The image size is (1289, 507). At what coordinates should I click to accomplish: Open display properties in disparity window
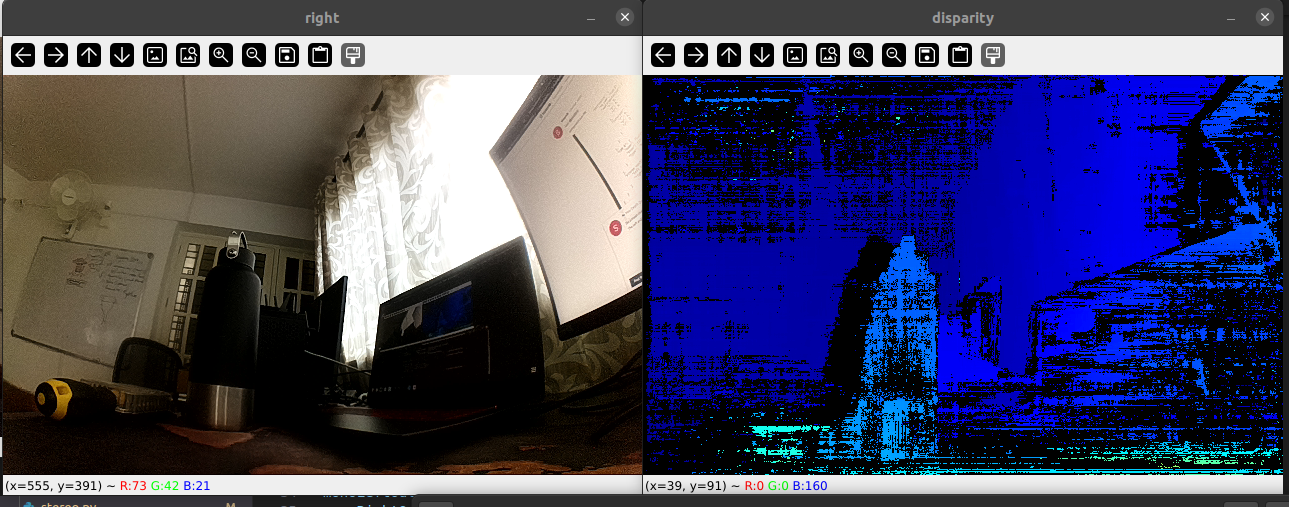click(x=993, y=55)
